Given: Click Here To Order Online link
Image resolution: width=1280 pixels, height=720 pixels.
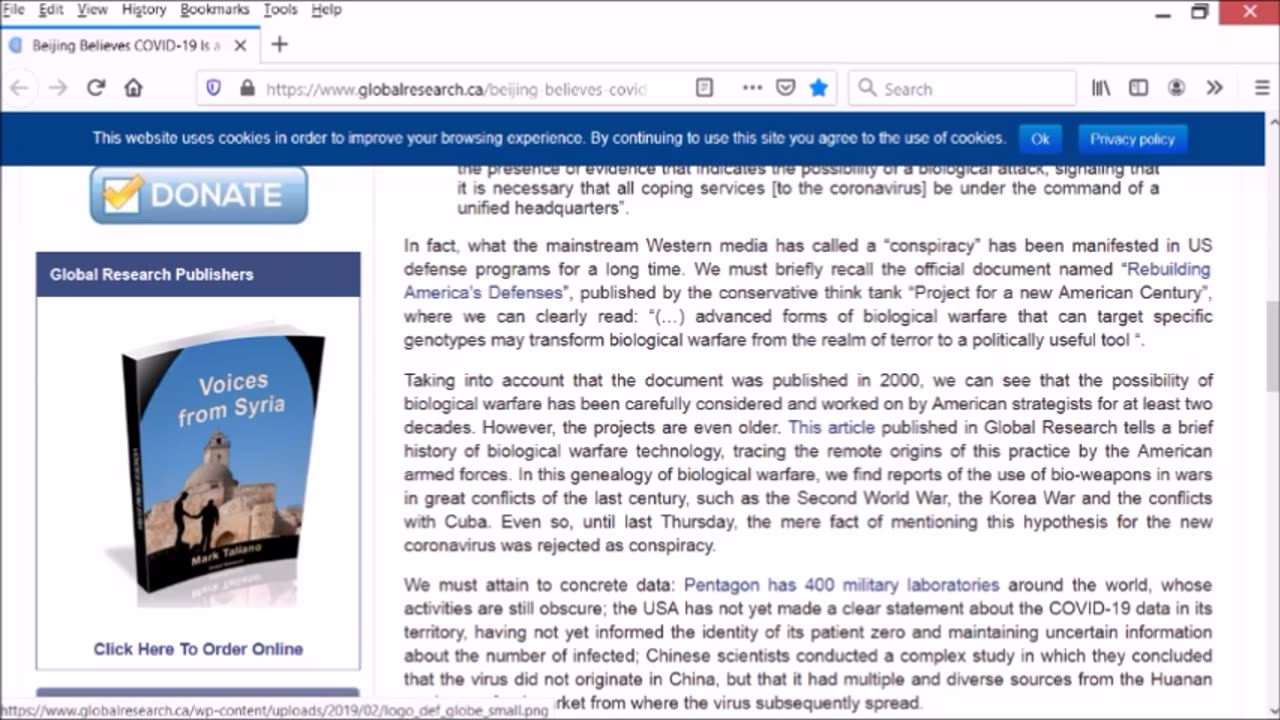Looking at the screenshot, I should click(198, 649).
